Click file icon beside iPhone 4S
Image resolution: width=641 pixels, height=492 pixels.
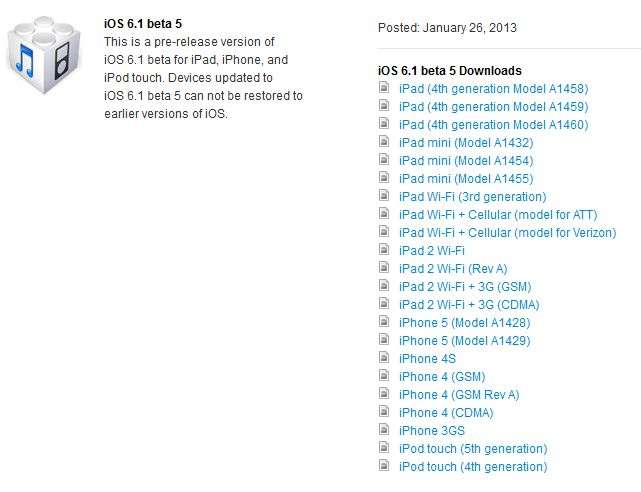(384, 357)
